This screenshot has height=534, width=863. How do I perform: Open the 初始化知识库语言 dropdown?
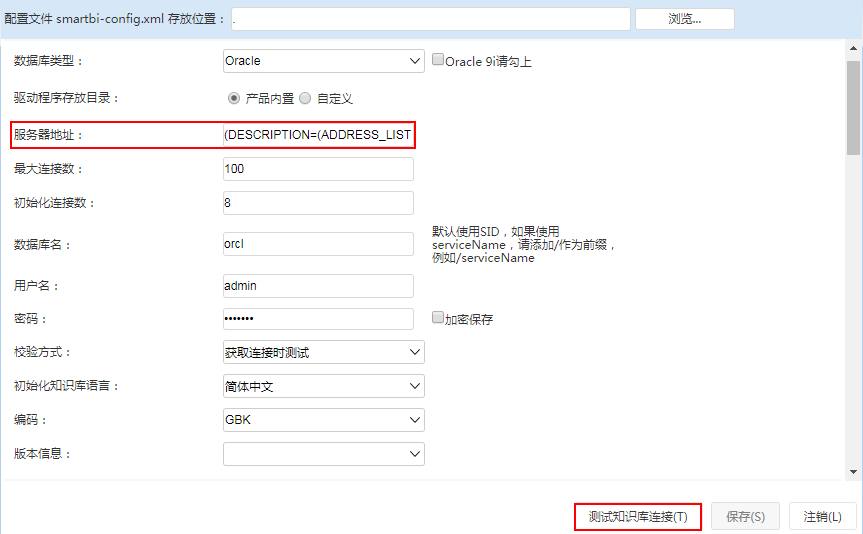tap(324, 386)
